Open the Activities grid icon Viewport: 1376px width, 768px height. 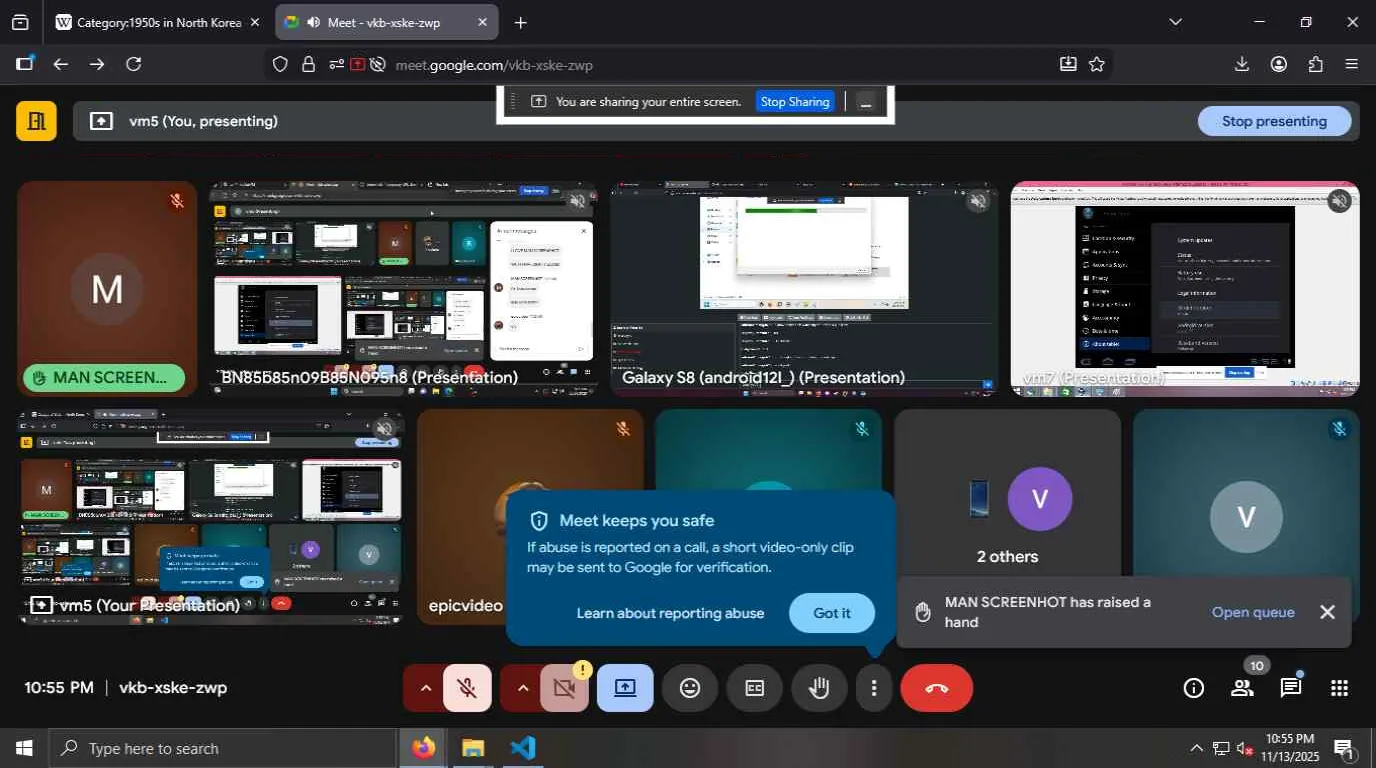pyautogui.click(x=1340, y=688)
